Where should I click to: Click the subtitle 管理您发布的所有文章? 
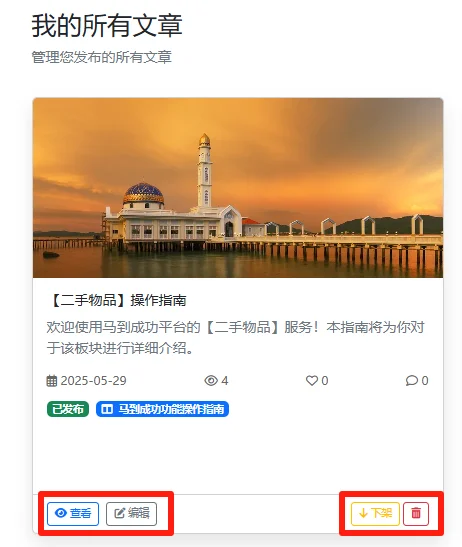click(102, 57)
